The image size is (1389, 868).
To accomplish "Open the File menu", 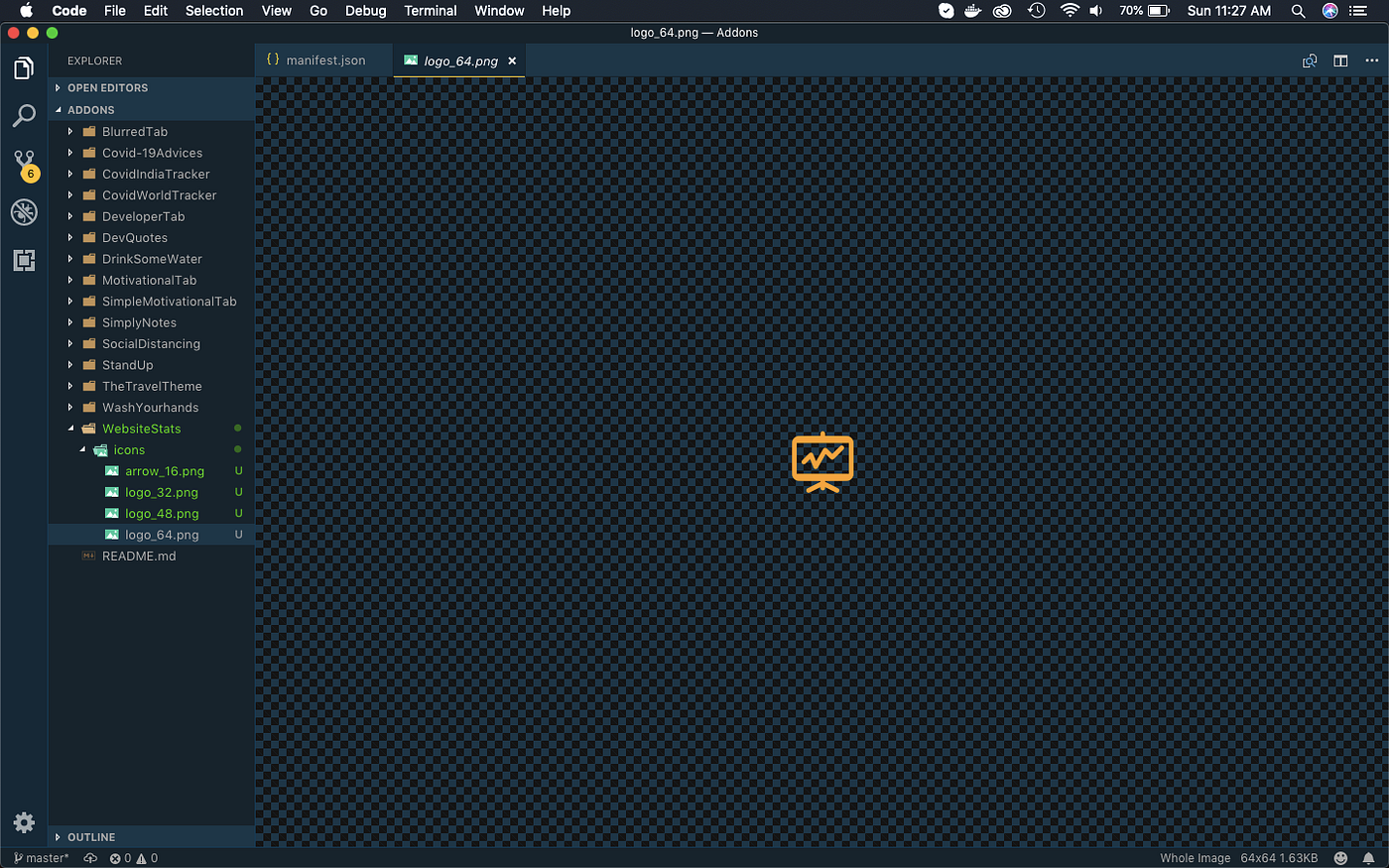I will coord(115,11).
